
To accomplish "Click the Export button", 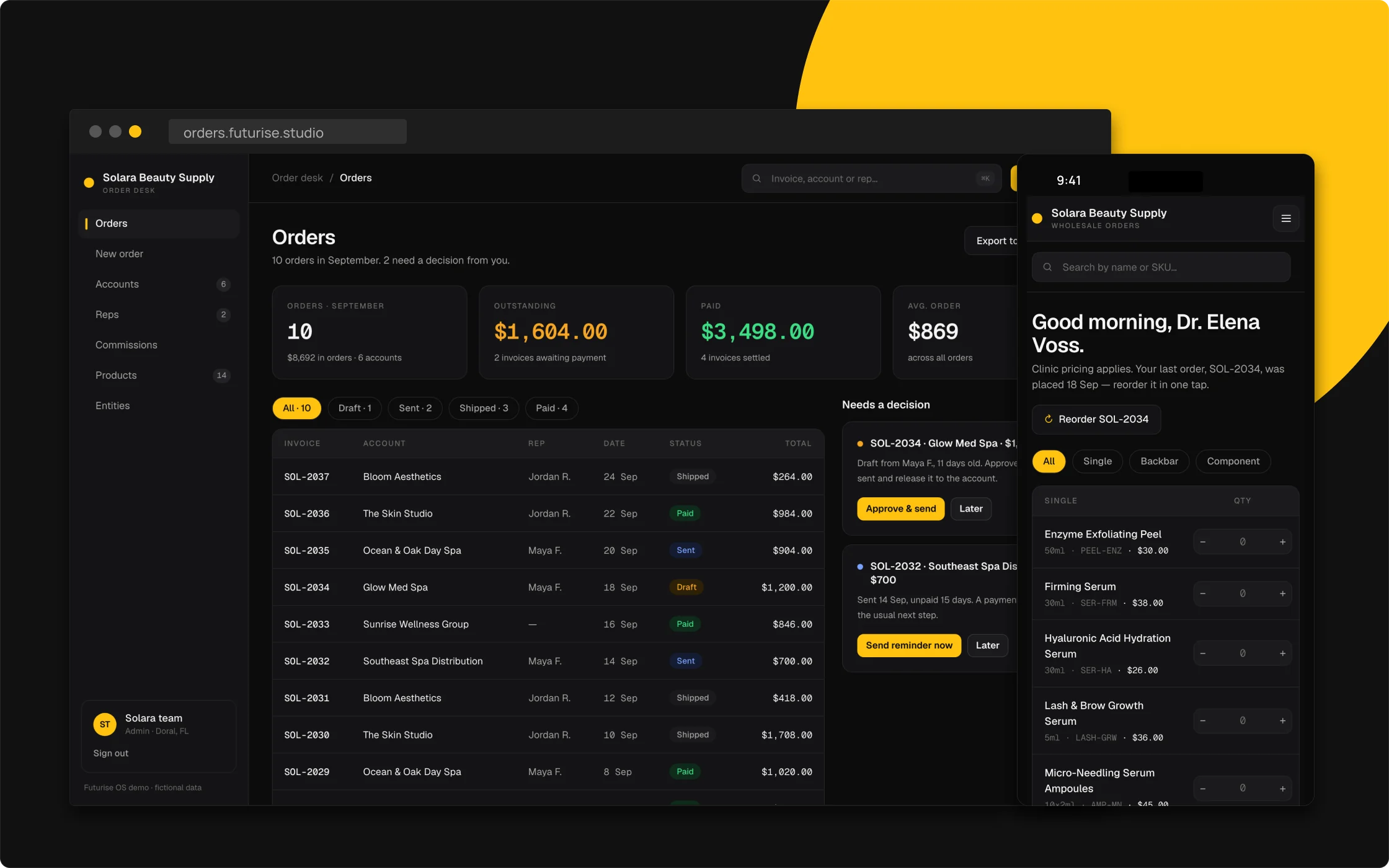I will click(991, 241).
